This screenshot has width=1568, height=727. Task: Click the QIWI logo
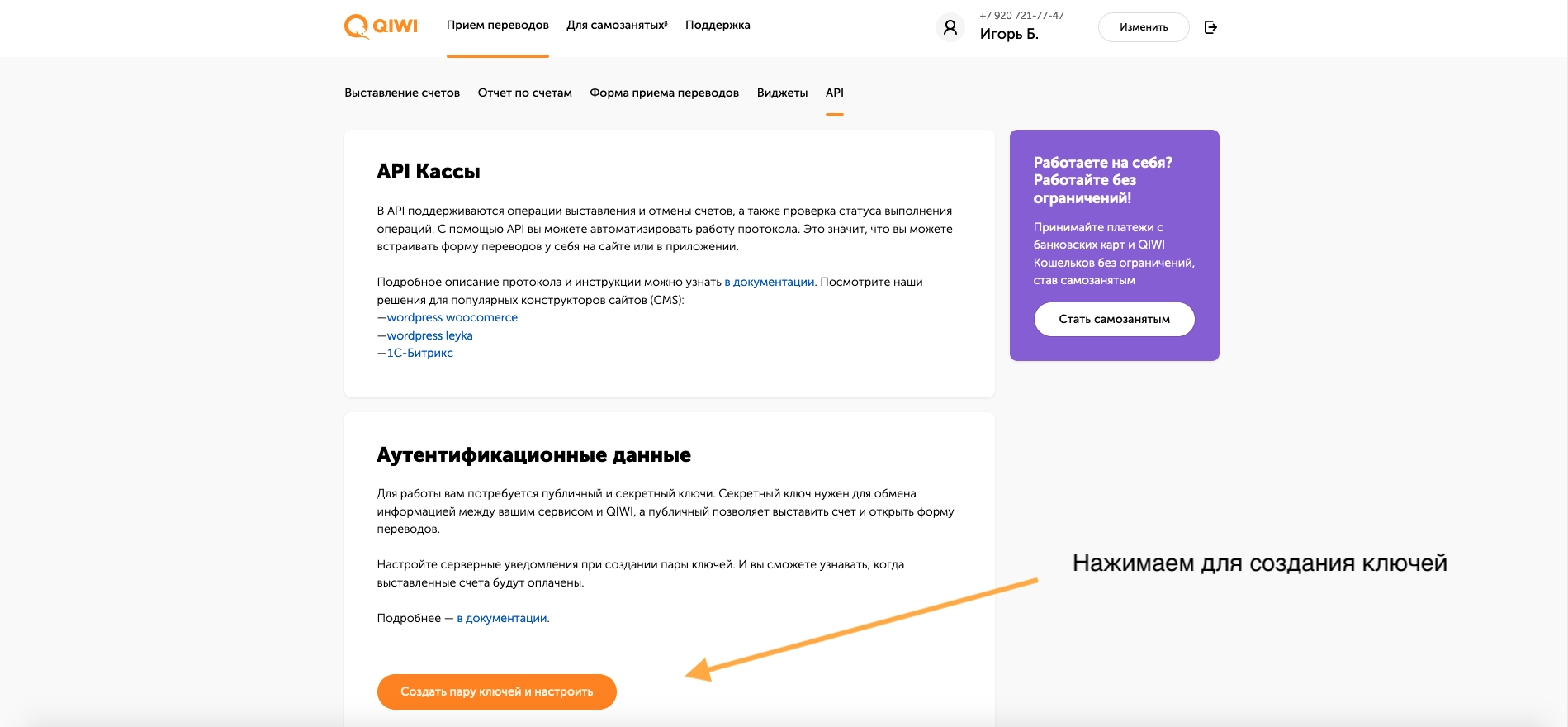[x=381, y=26]
